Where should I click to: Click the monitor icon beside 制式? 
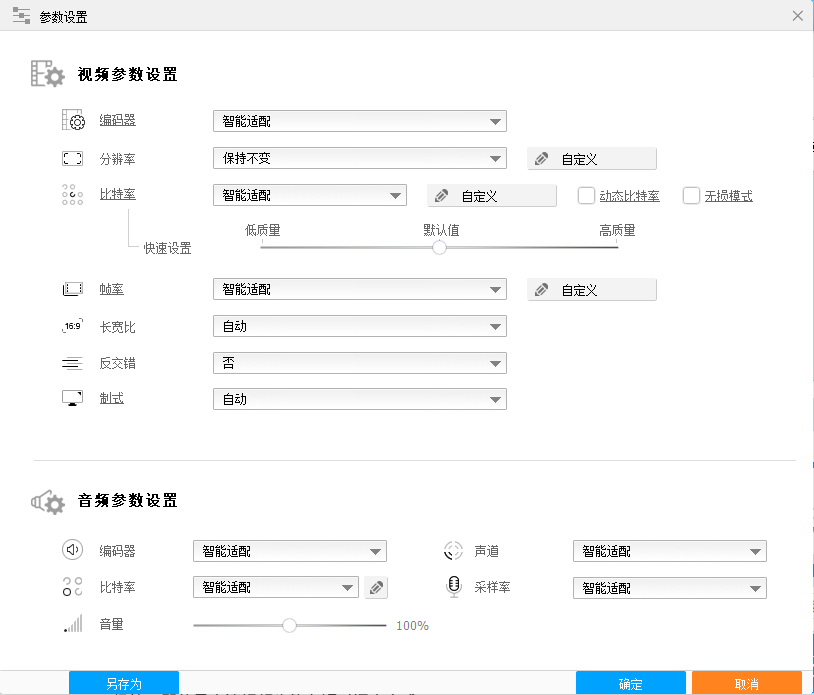72,397
